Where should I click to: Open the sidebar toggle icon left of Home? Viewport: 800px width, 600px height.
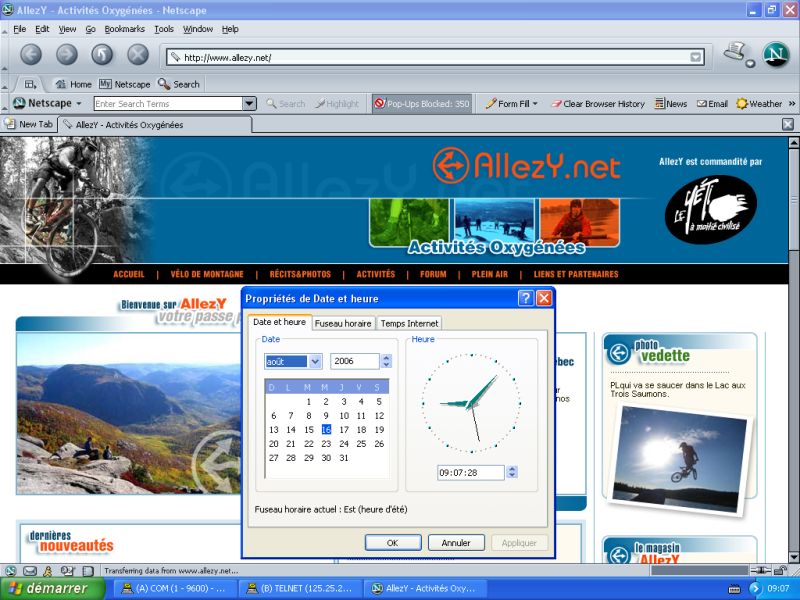[31, 84]
